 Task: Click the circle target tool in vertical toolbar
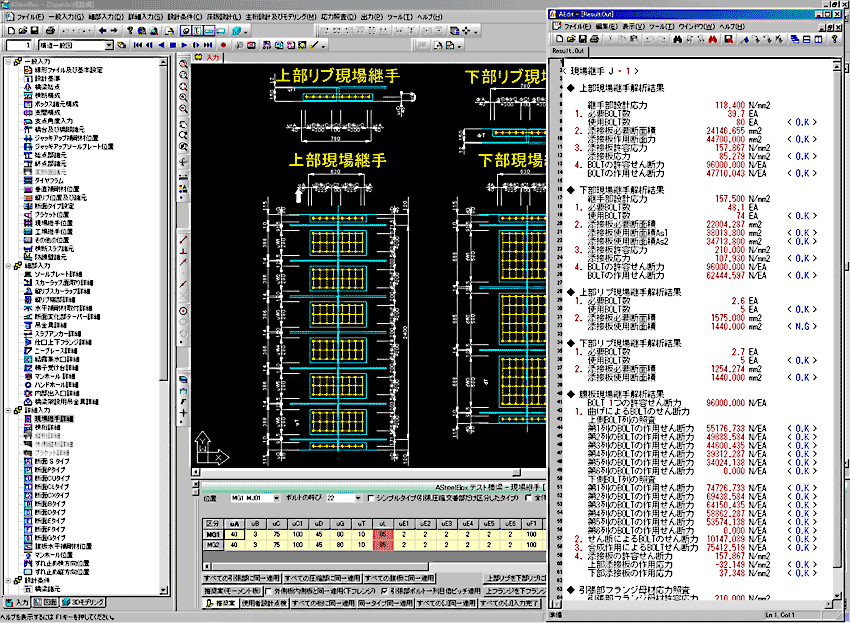pos(184,311)
